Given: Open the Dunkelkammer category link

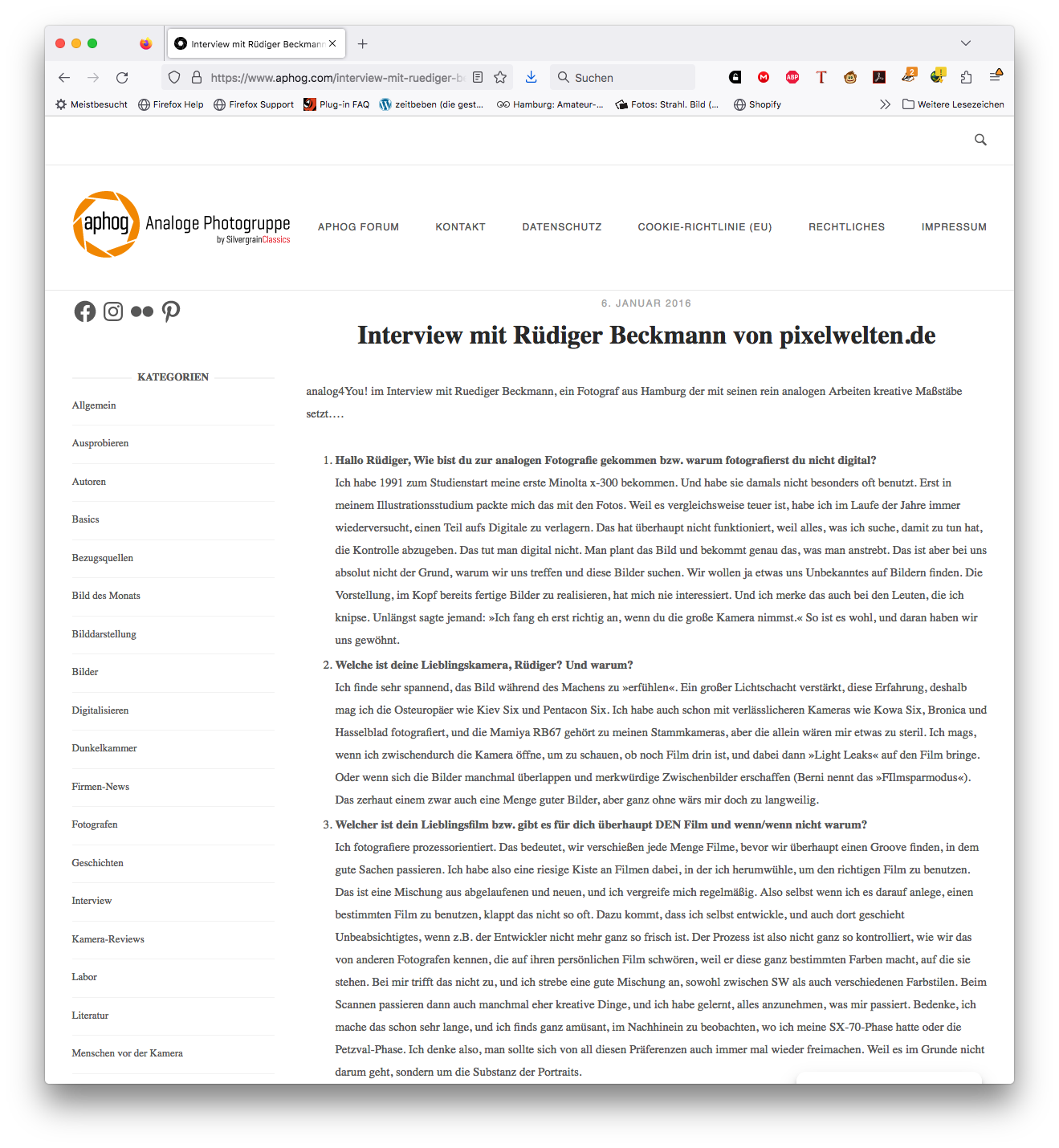Looking at the screenshot, I should (x=104, y=748).
